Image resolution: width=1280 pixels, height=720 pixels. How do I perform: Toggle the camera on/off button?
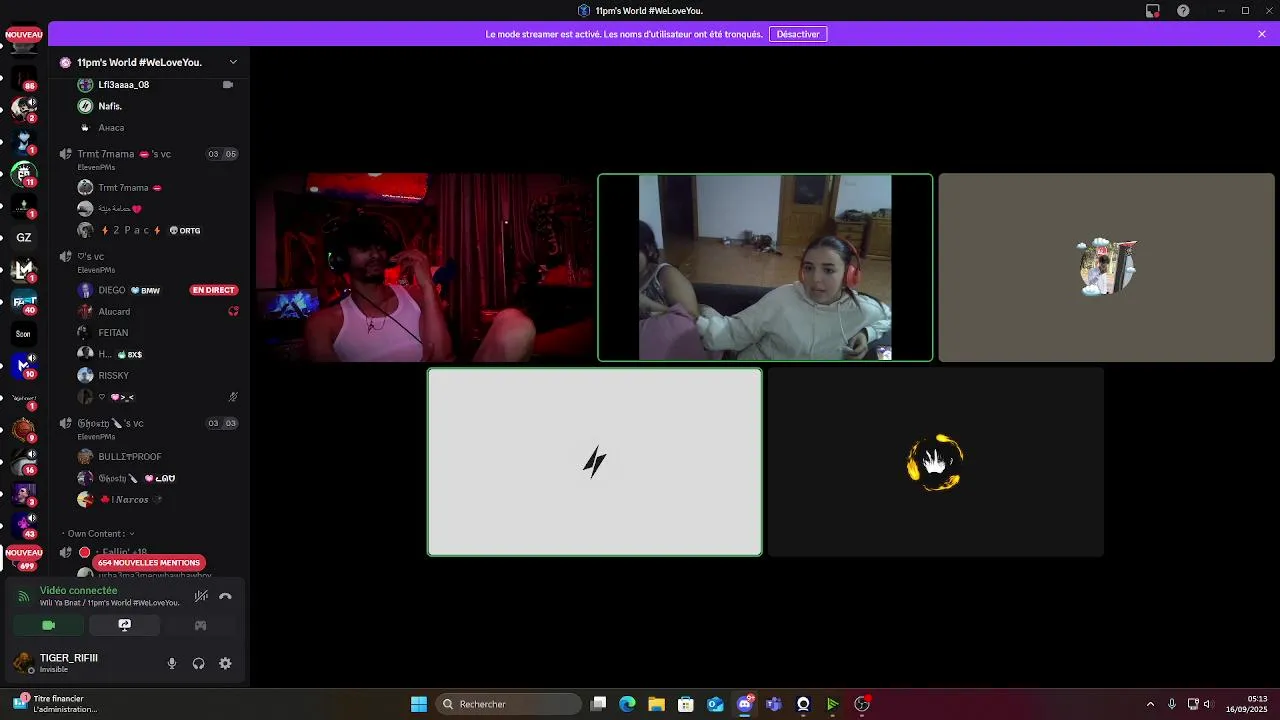pos(48,625)
